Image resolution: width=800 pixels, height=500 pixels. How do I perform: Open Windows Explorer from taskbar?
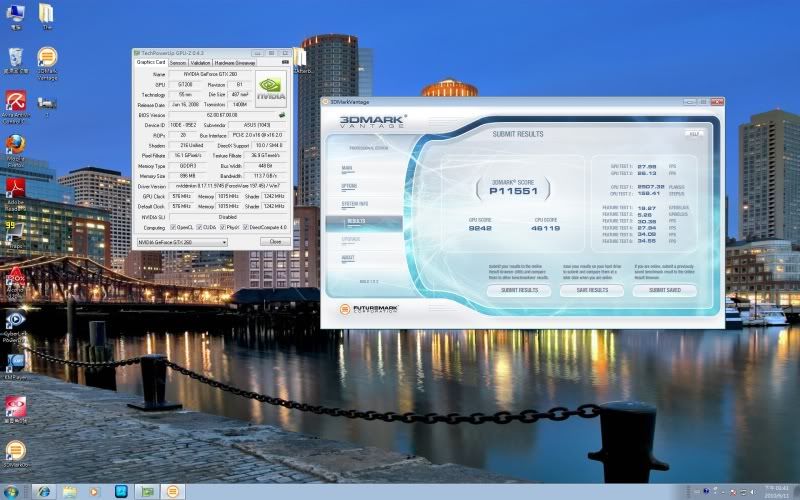pos(69,492)
